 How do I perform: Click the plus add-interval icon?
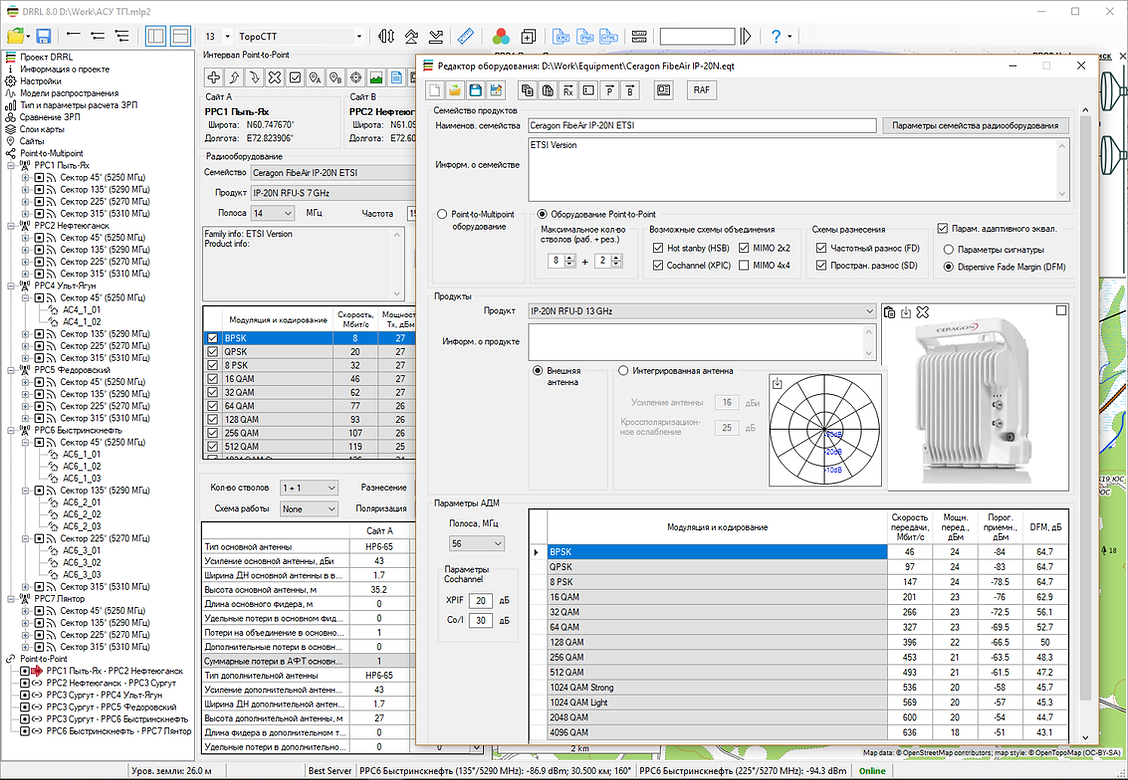(214, 77)
